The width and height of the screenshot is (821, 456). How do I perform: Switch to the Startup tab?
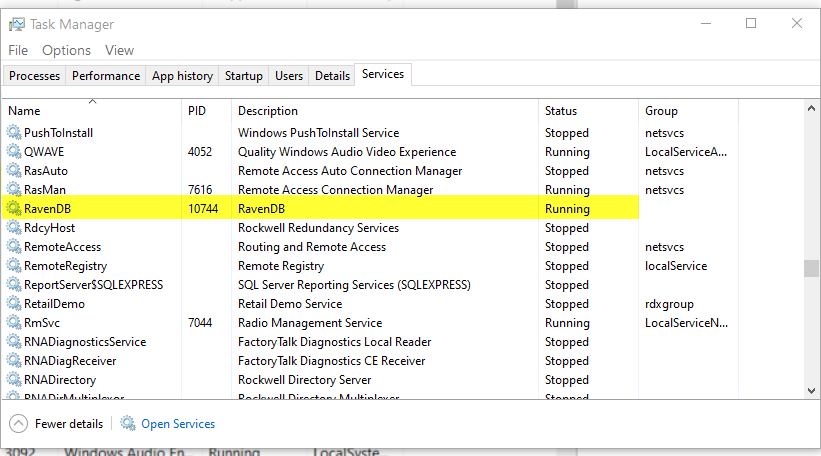click(x=243, y=76)
